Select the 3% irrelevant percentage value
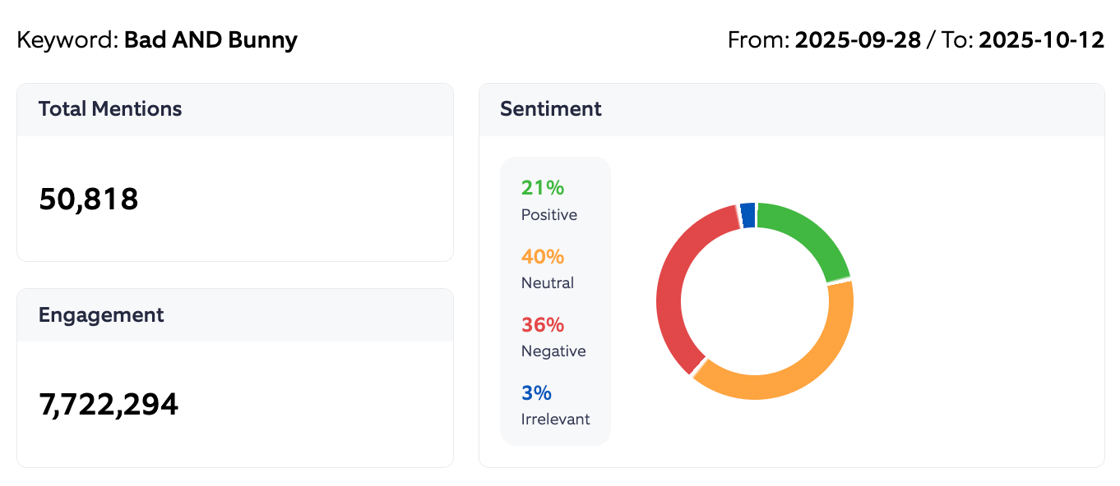Image resolution: width=1120 pixels, height=486 pixels. [x=536, y=392]
